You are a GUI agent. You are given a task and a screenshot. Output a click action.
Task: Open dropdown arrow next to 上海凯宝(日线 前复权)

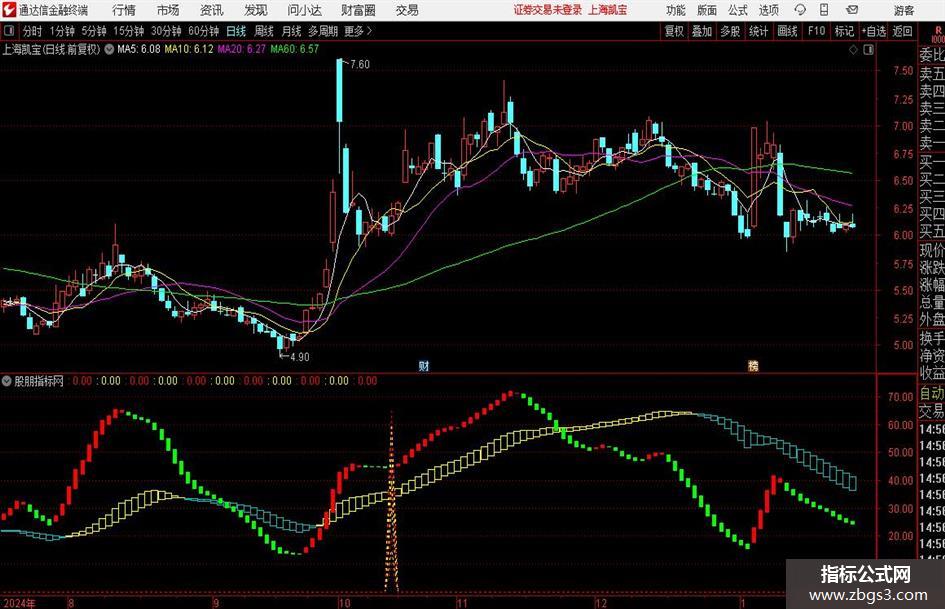click(109, 49)
